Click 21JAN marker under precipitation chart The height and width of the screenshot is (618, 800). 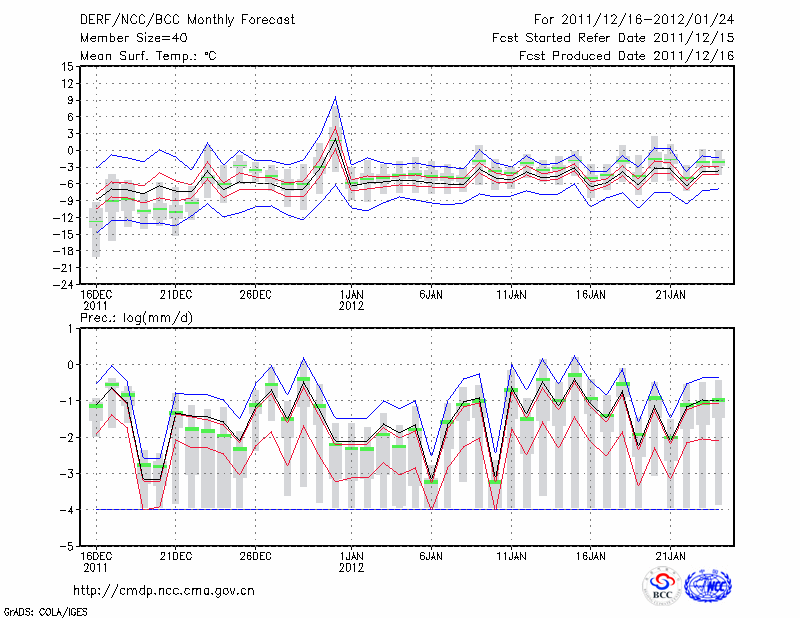point(670,555)
